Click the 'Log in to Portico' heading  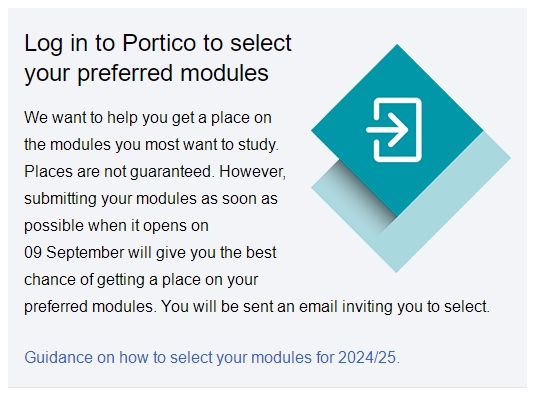coord(158,43)
